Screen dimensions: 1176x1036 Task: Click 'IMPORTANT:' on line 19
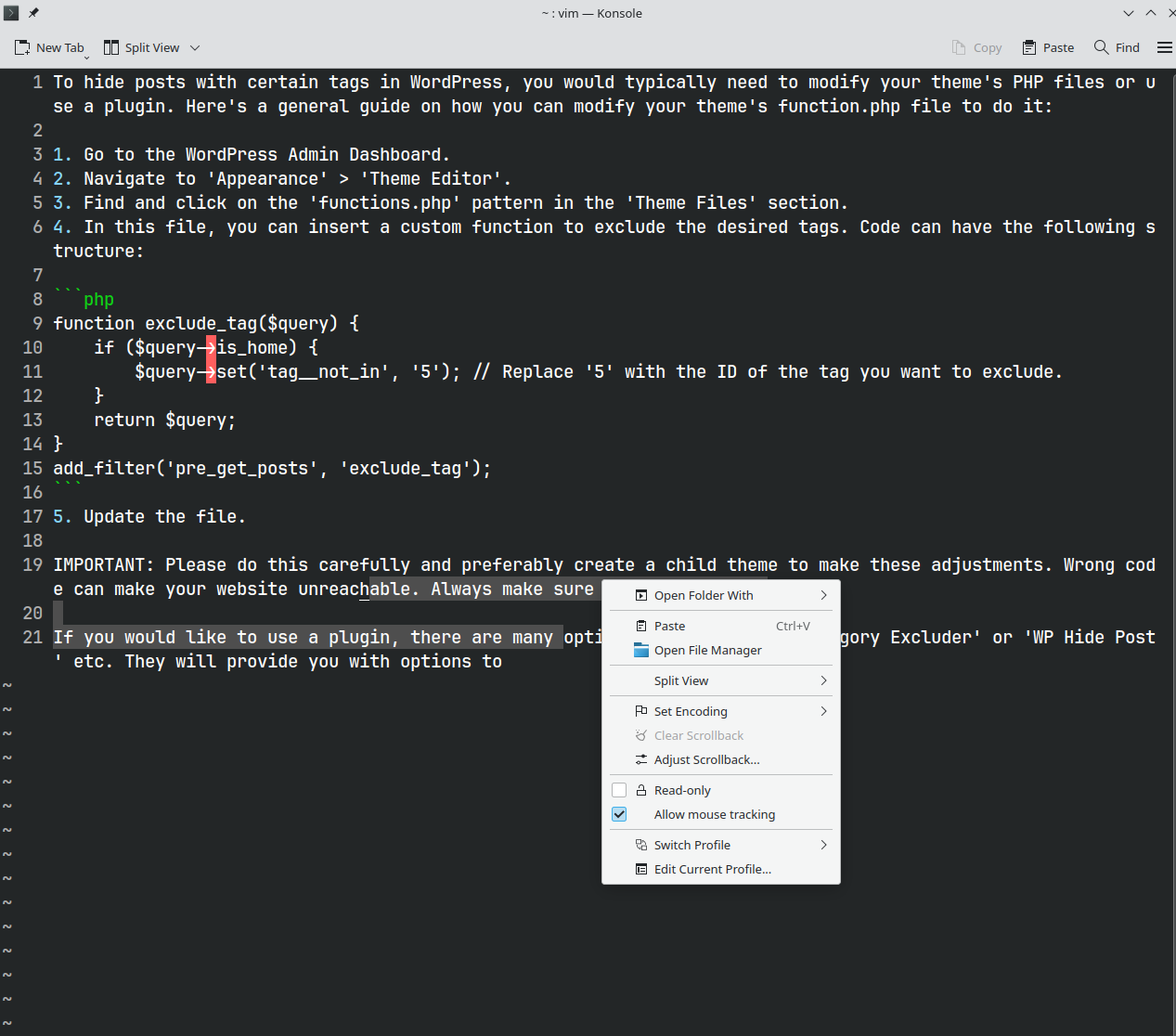click(104, 564)
